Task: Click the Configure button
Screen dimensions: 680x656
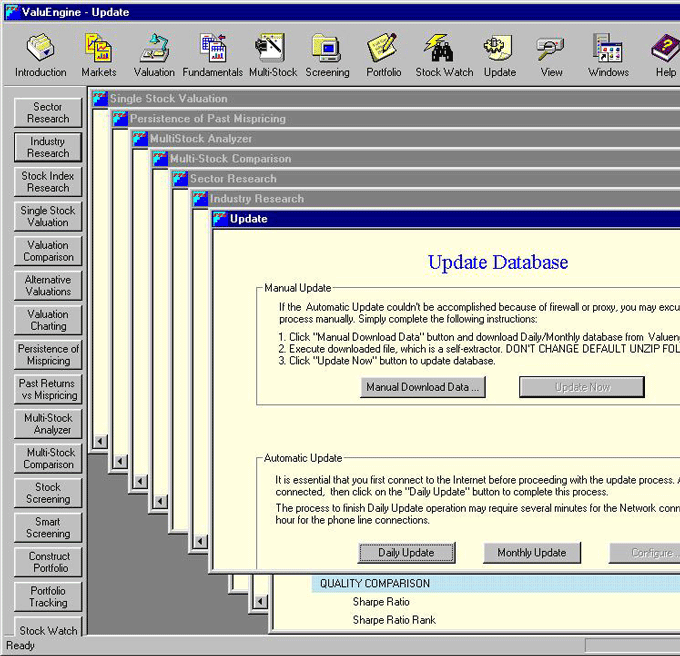Action: pos(645,553)
